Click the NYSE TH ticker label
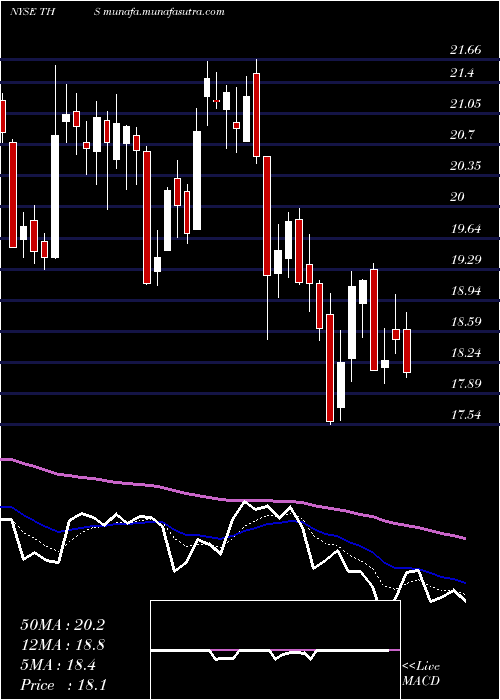Image resolution: width=500 pixels, height=700 pixels. [x=33, y=12]
